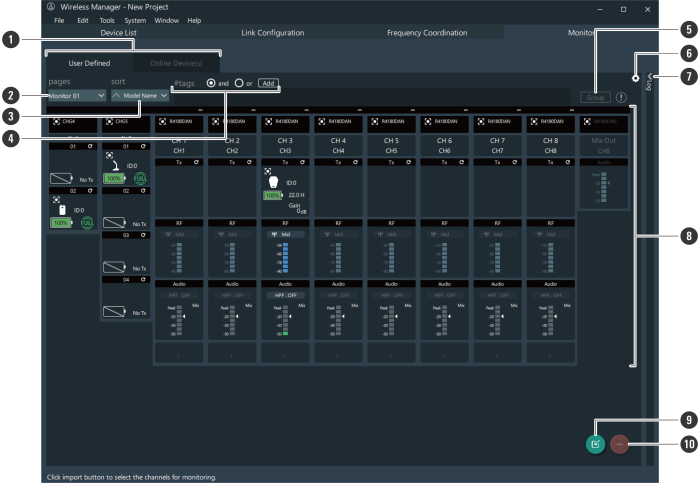
Task: Click the identify icon on CH 3 transmitter
Action: pyautogui.click(x=267, y=171)
